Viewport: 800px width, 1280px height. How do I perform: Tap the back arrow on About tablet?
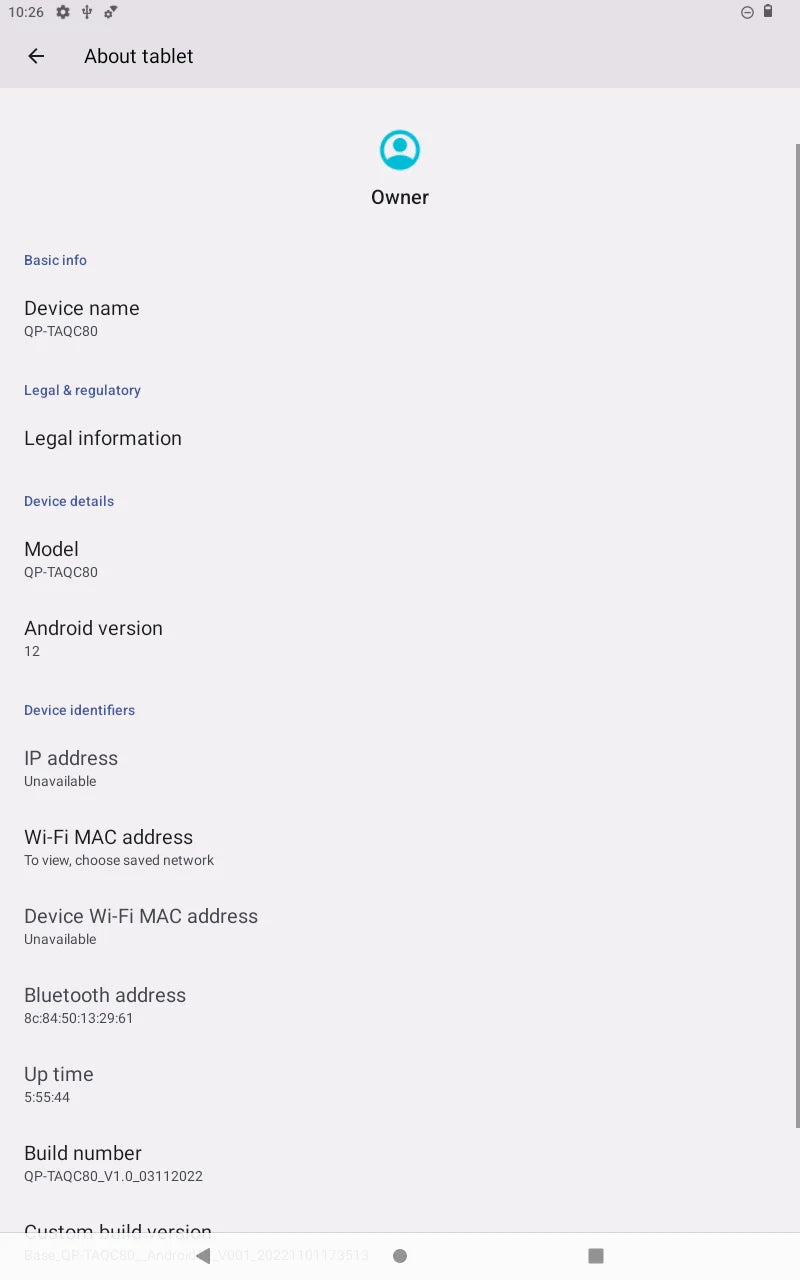36,56
